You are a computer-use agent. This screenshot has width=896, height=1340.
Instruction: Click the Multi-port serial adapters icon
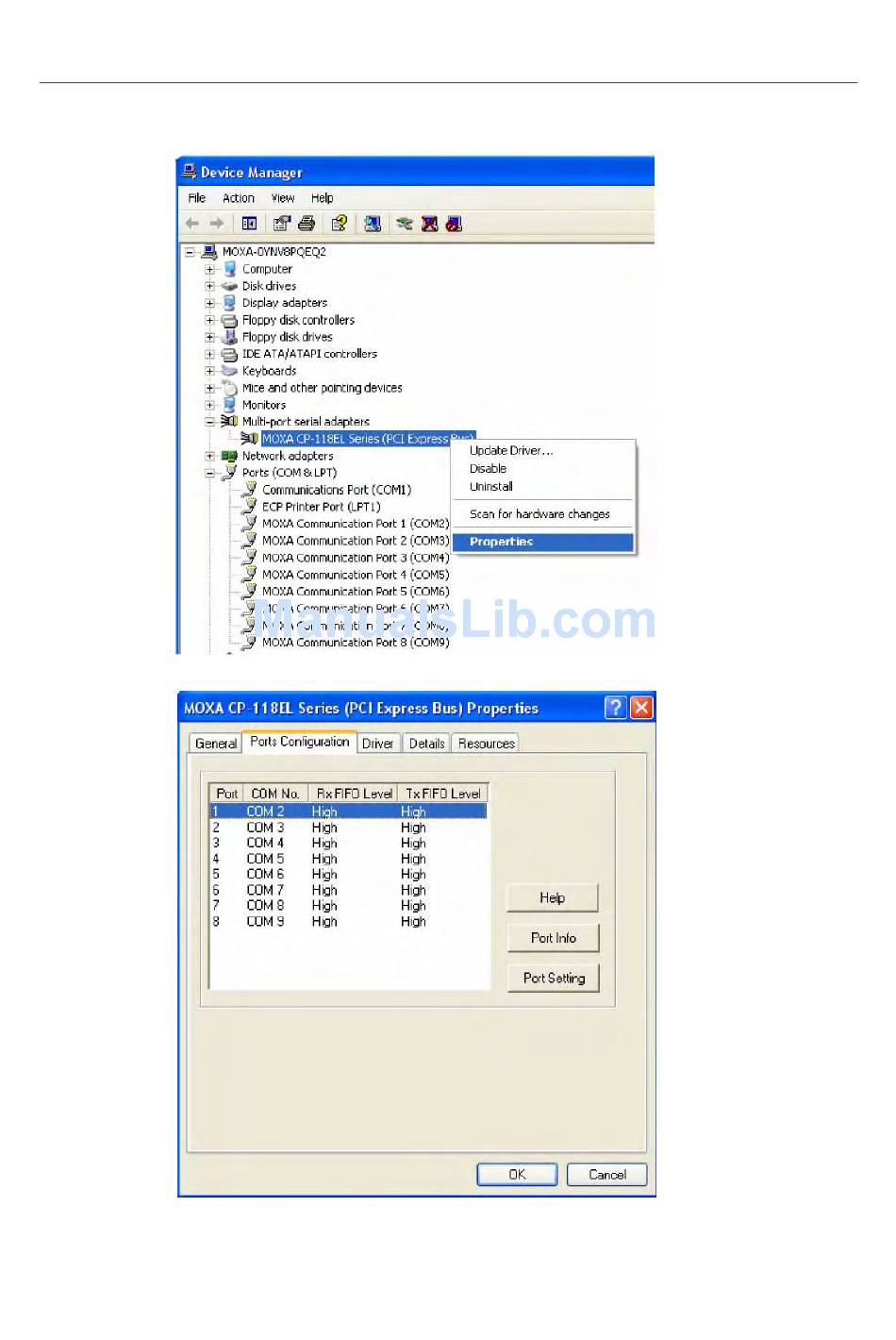229,422
